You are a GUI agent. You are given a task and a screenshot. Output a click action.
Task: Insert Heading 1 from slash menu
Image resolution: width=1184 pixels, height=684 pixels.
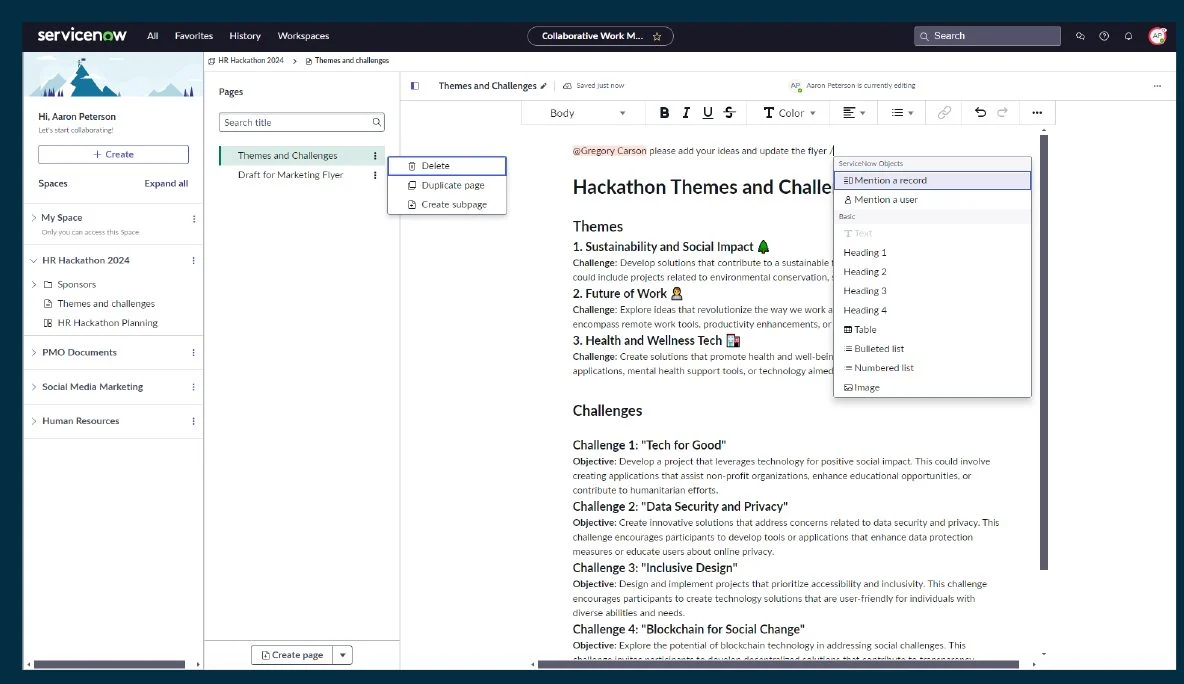coord(932,253)
